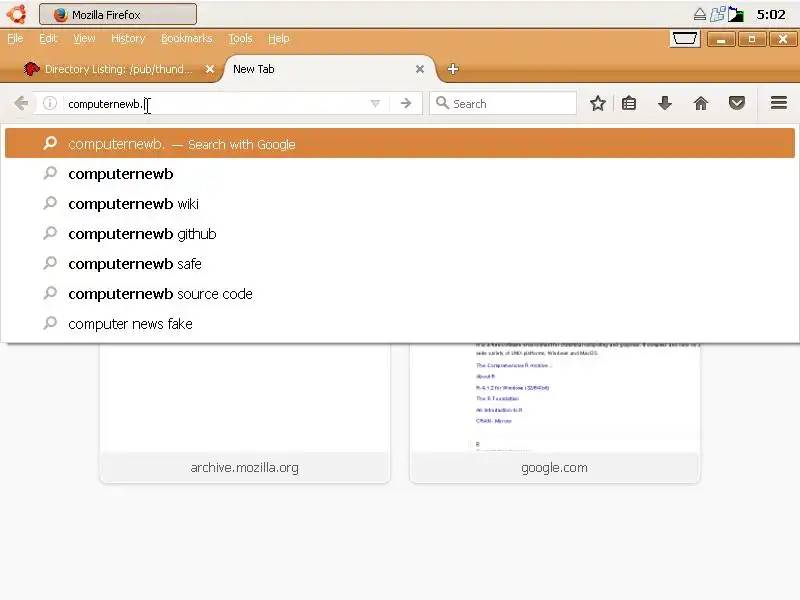Select suggestion 'computernewb source code'
This screenshot has height=600, width=800.
click(400, 294)
